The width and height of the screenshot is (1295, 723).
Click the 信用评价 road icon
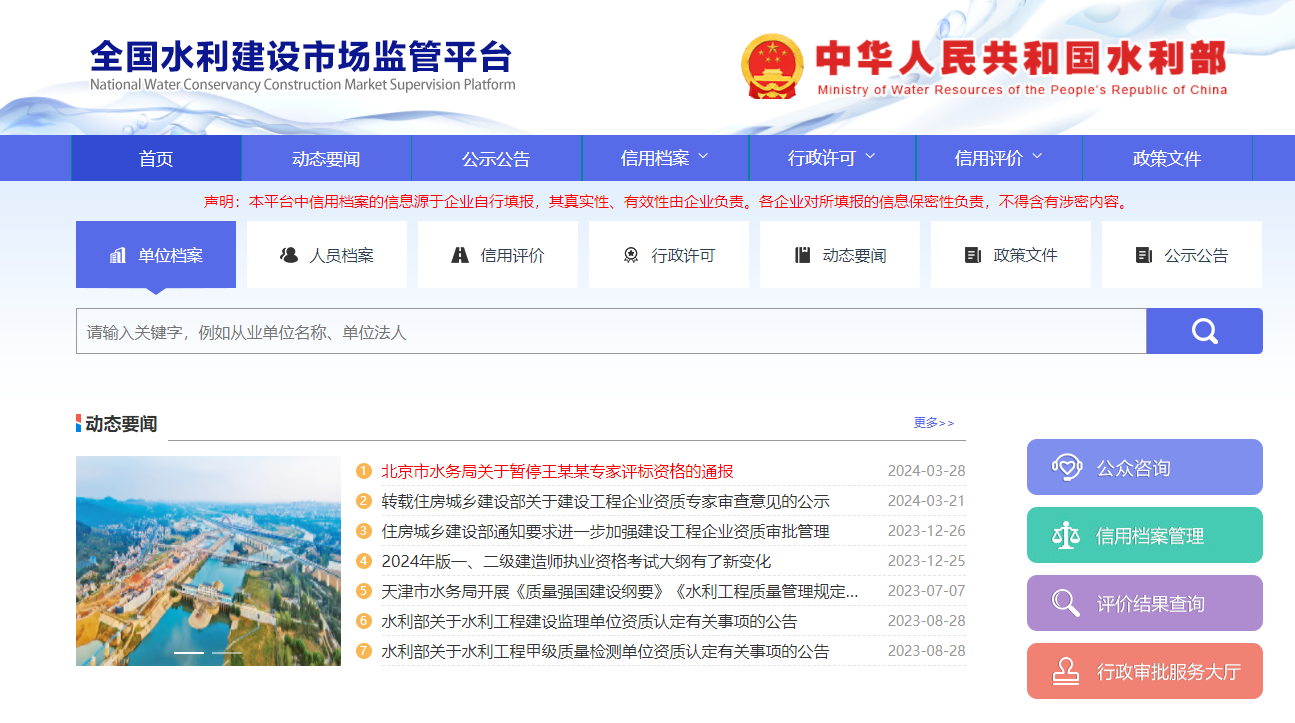[x=460, y=255]
